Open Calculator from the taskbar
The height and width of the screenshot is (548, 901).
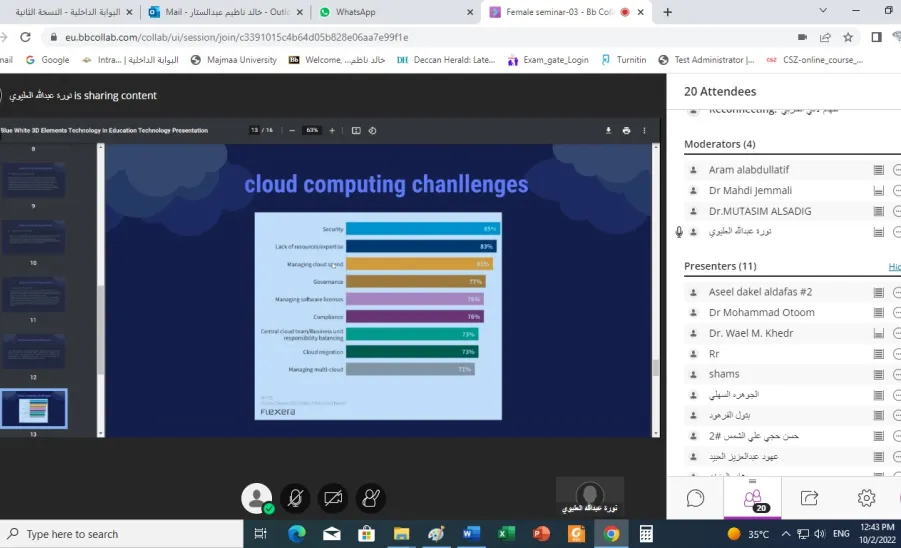coord(646,534)
